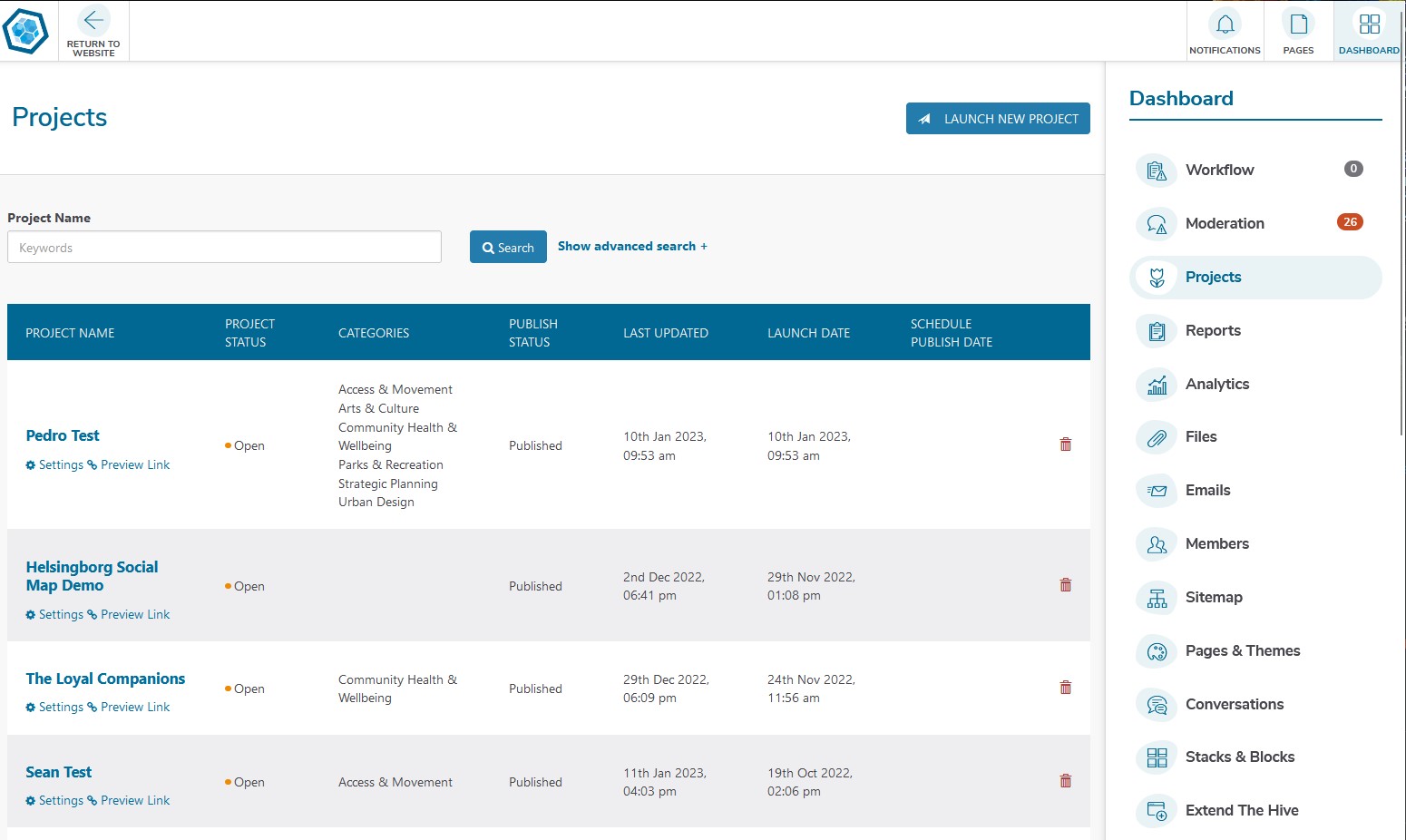Open The Loyal Companions project
1406x840 pixels.
coord(105,679)
